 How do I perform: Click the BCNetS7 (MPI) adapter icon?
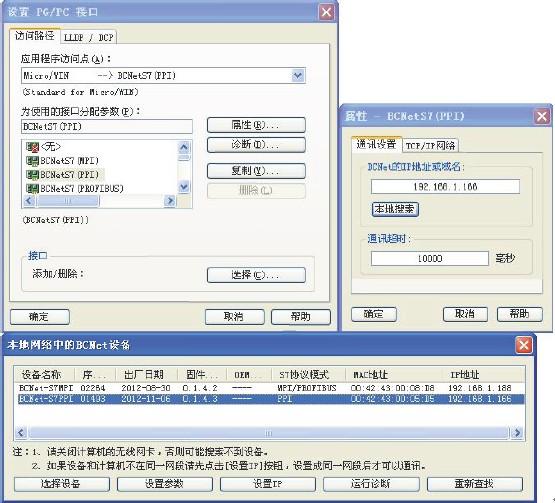(x=33, y=161)
